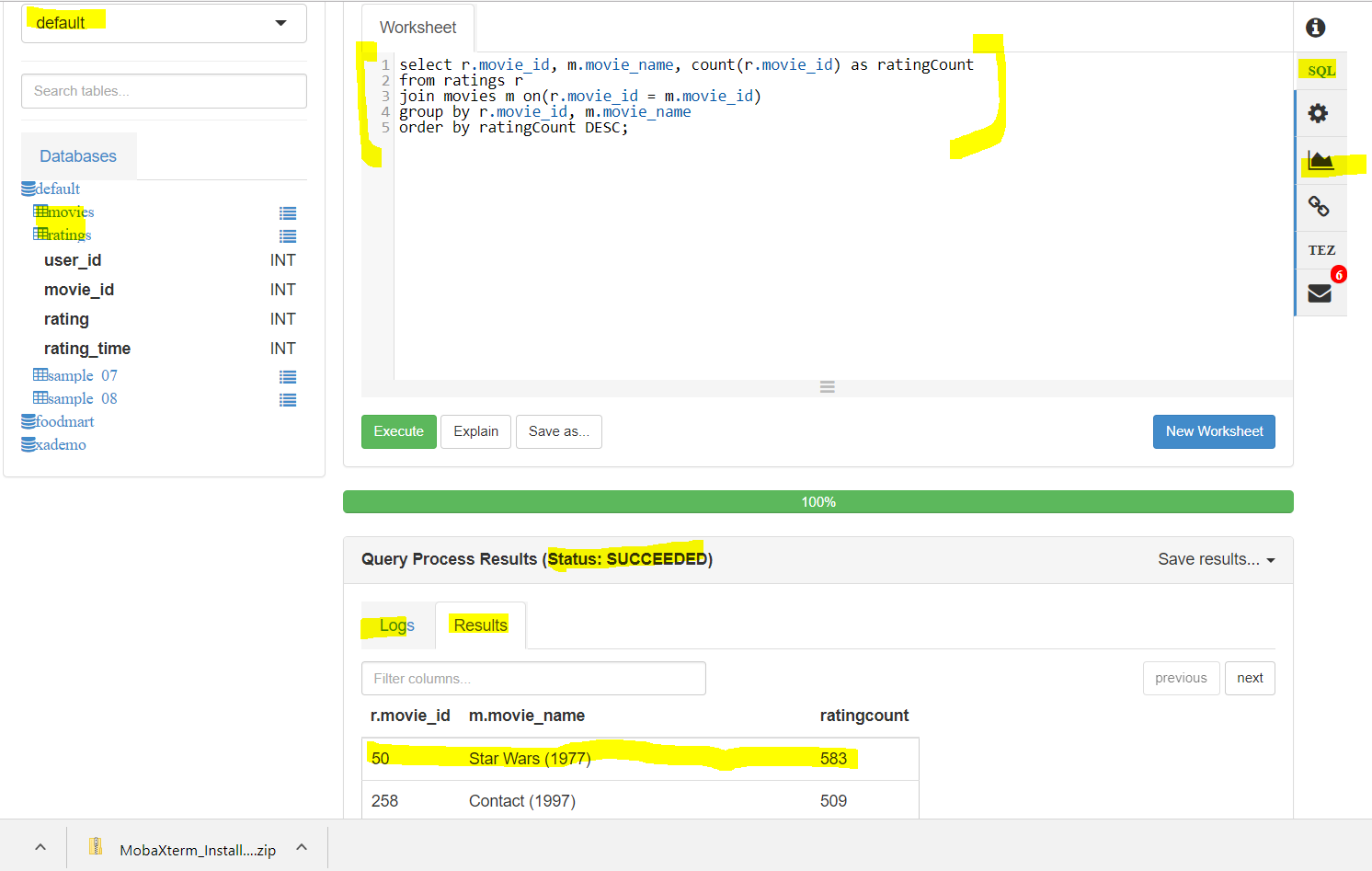Click the Star Wars (1977) cell
Image resolution: width=1372 pixels, height=871 pixels.
pos(530,759)
